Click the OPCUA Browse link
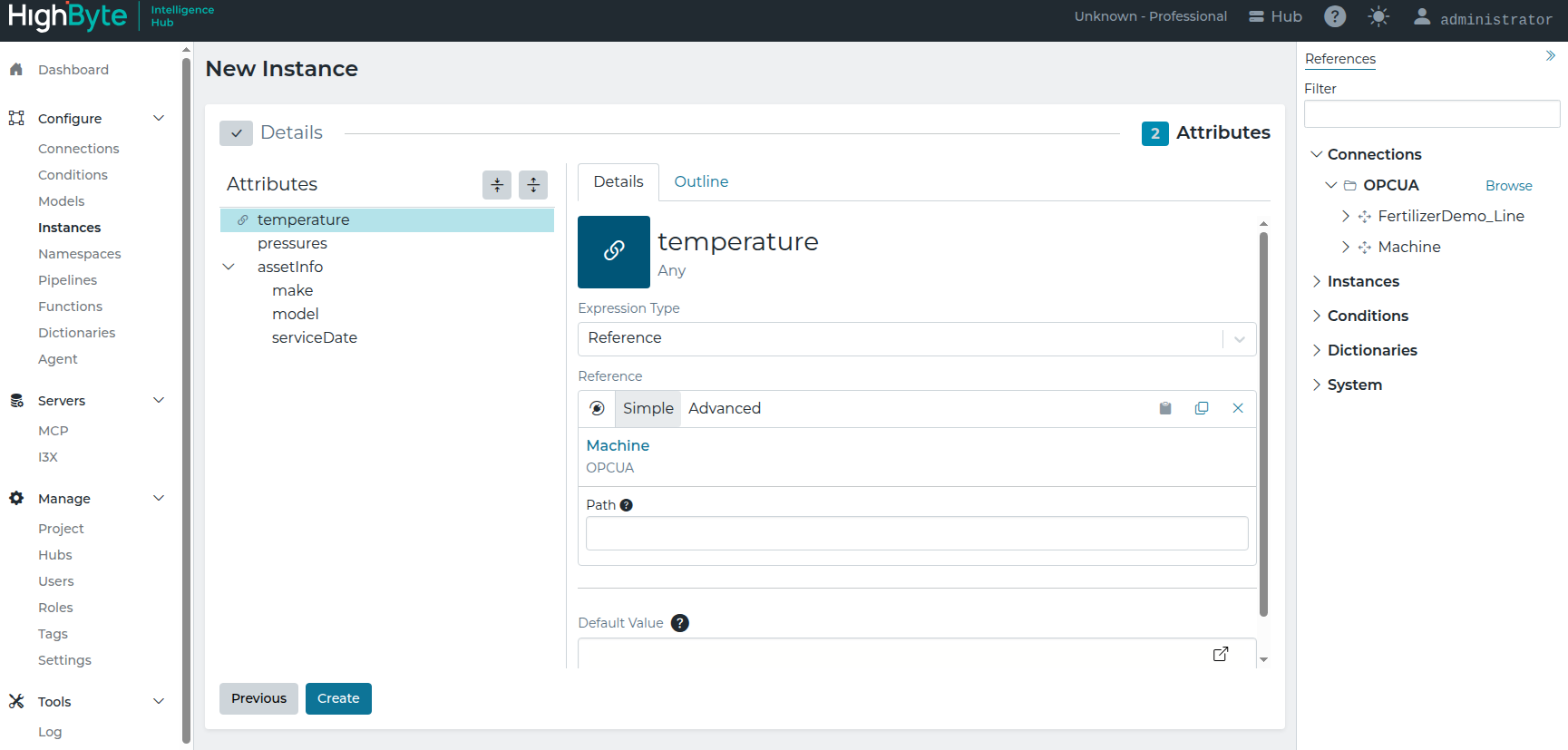This screenshot has width=1568, height=750. pyautogui.click(x=1509, y=186)
